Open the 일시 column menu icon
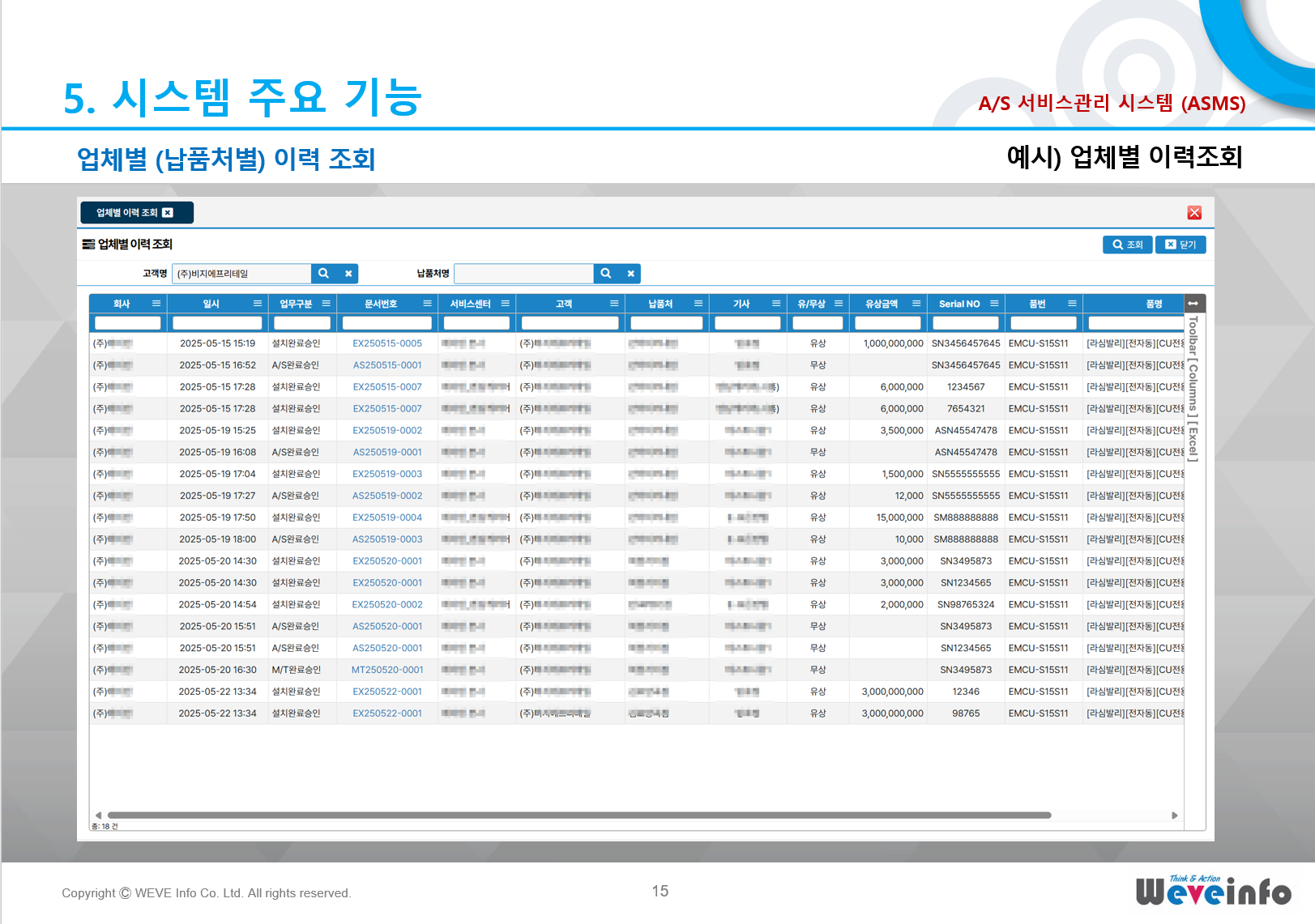 pyautogui.click(x=258, y=304)
